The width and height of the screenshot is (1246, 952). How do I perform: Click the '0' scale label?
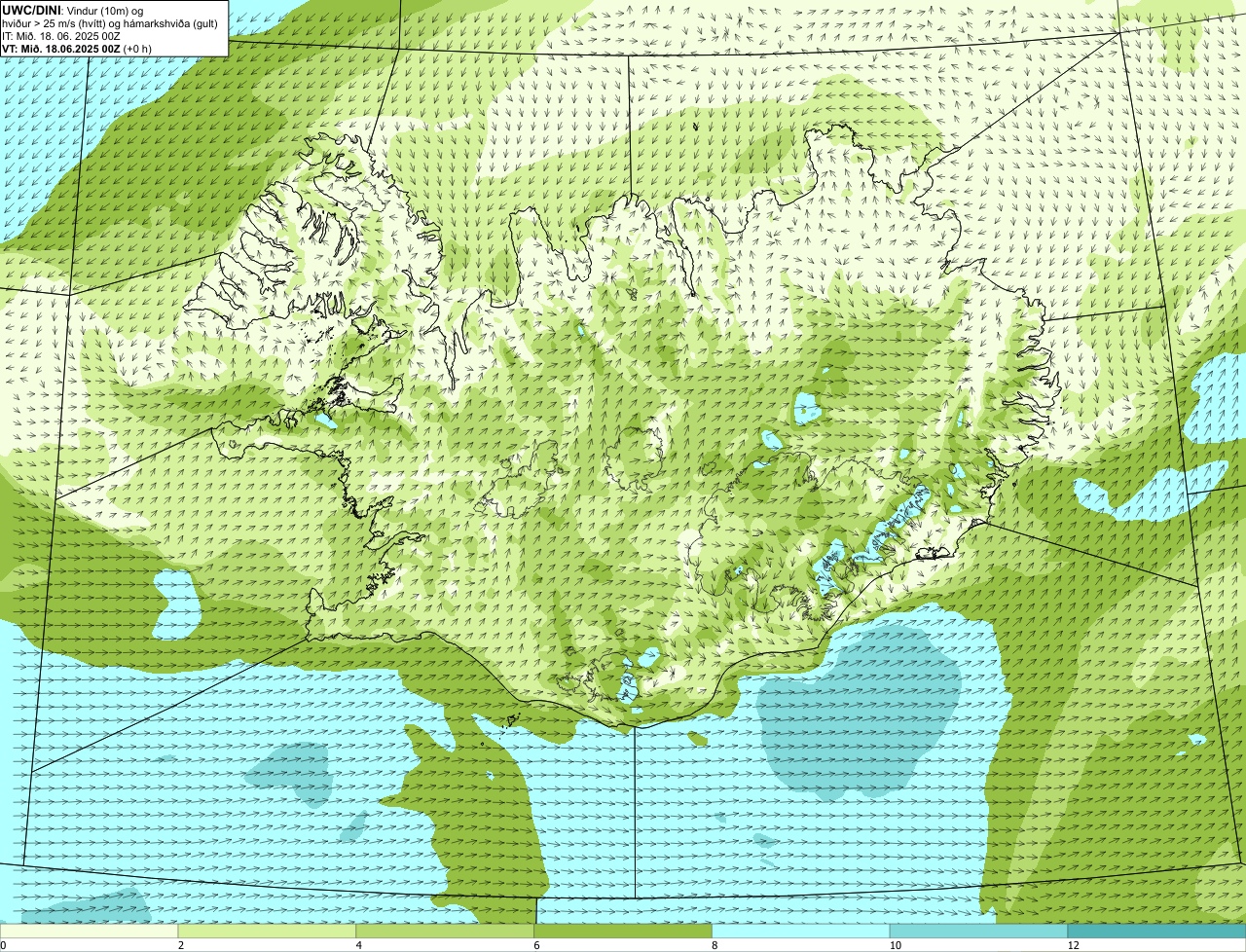(x=3, y=945)
